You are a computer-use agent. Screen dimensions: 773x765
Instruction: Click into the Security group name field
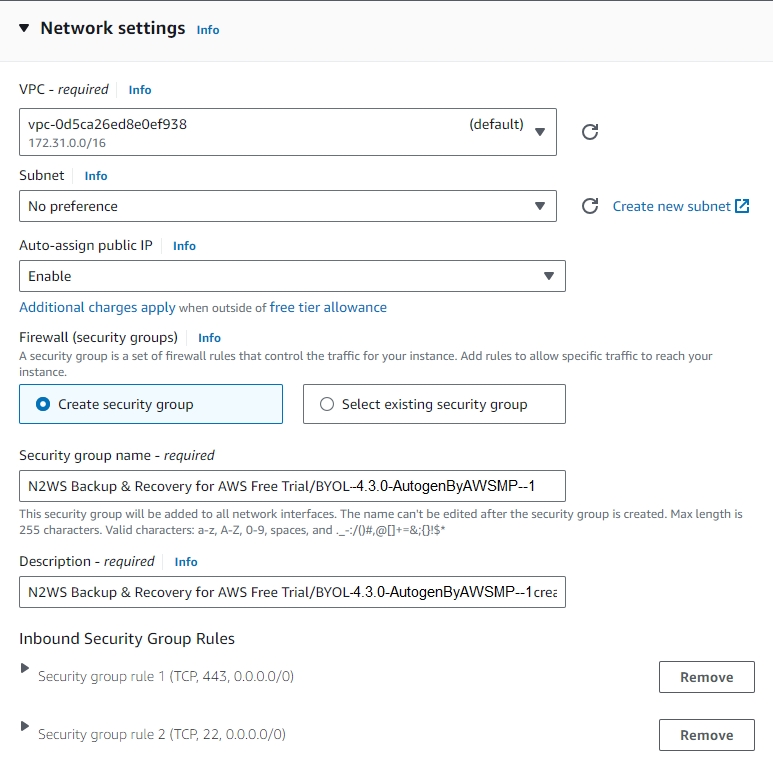(292, 486)
